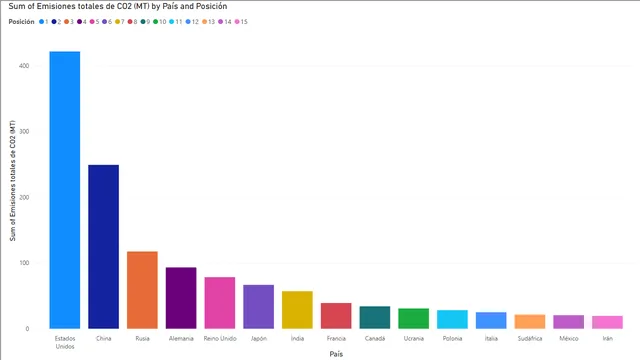Click the 'Reino Unido' axis label

[220, 338]
